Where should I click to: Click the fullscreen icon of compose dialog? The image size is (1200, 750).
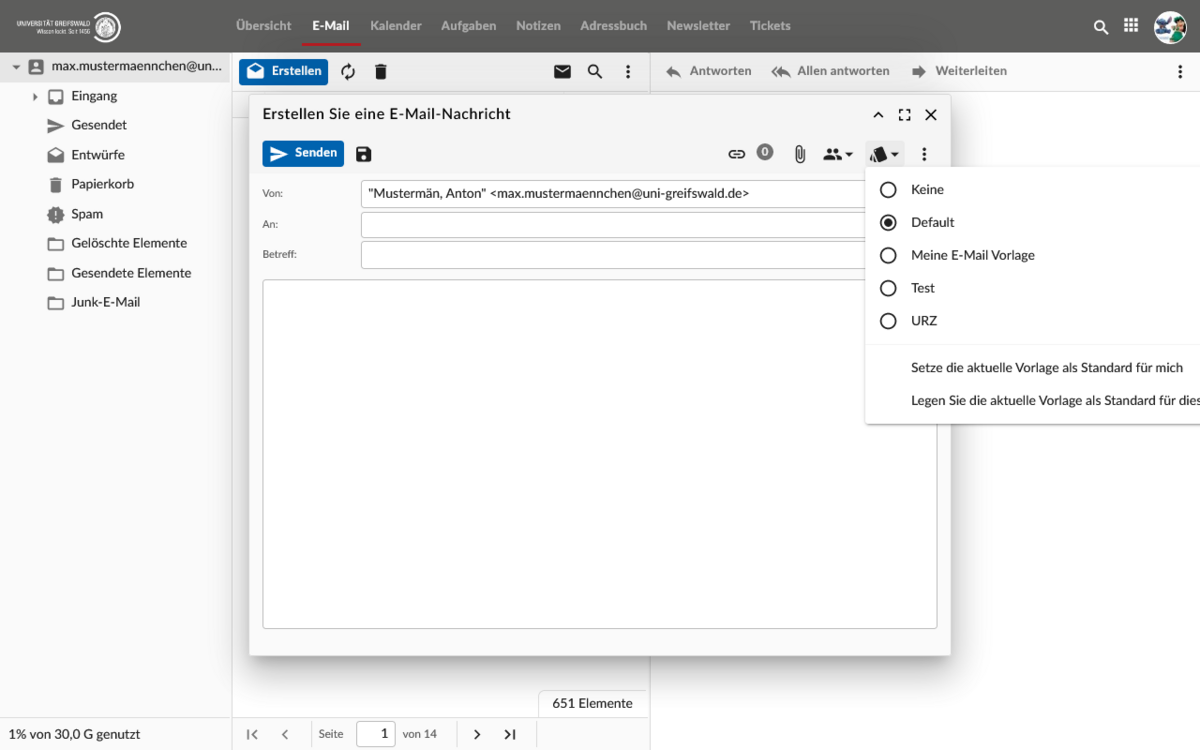(x=904, y=115)
